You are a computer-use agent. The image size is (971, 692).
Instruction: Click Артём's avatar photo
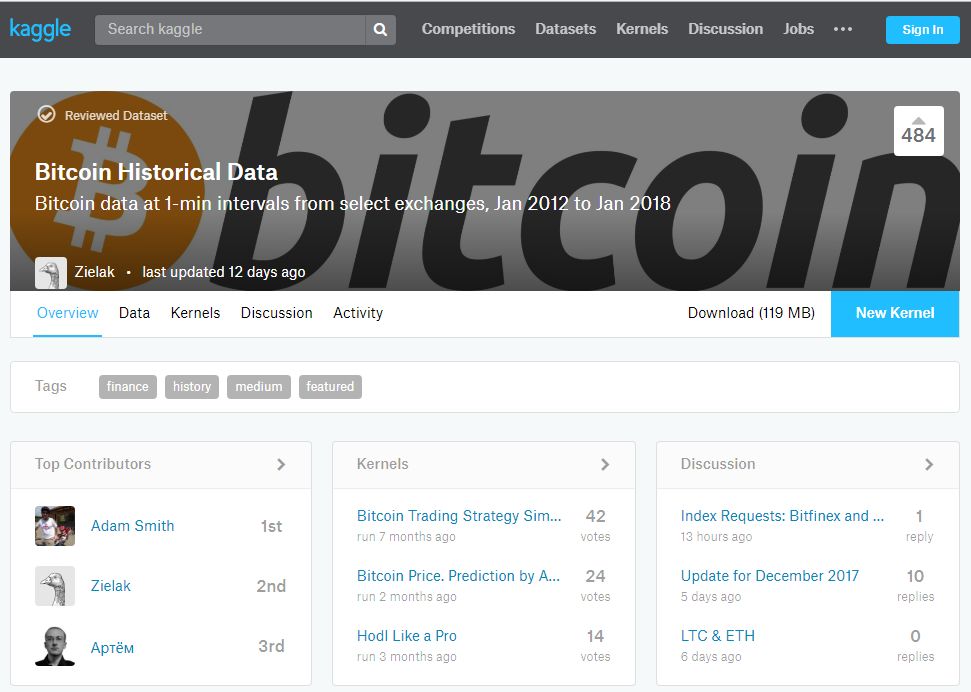point(55,646)
